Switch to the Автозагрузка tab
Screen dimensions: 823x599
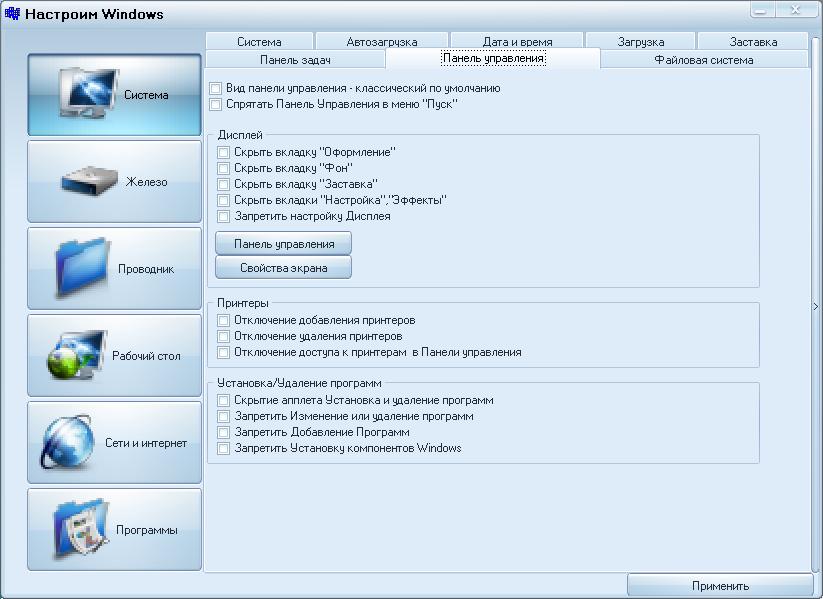click(x=382, y=41)
